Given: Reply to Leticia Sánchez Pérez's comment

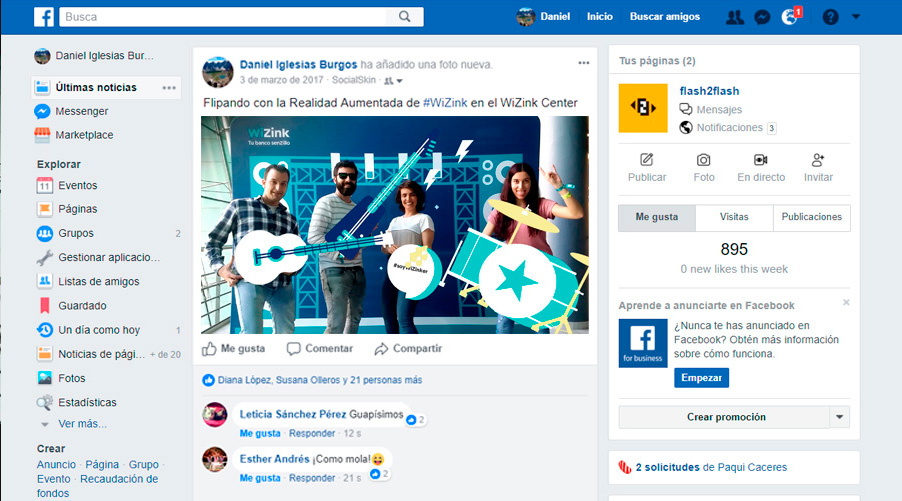Looking at the screenshot, I should point(312,433).
